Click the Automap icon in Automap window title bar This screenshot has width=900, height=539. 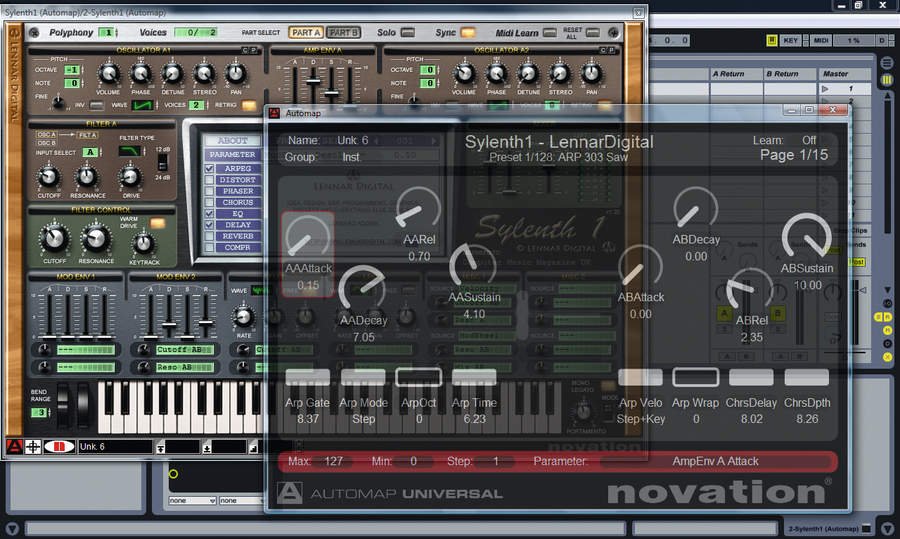(274, 113)
